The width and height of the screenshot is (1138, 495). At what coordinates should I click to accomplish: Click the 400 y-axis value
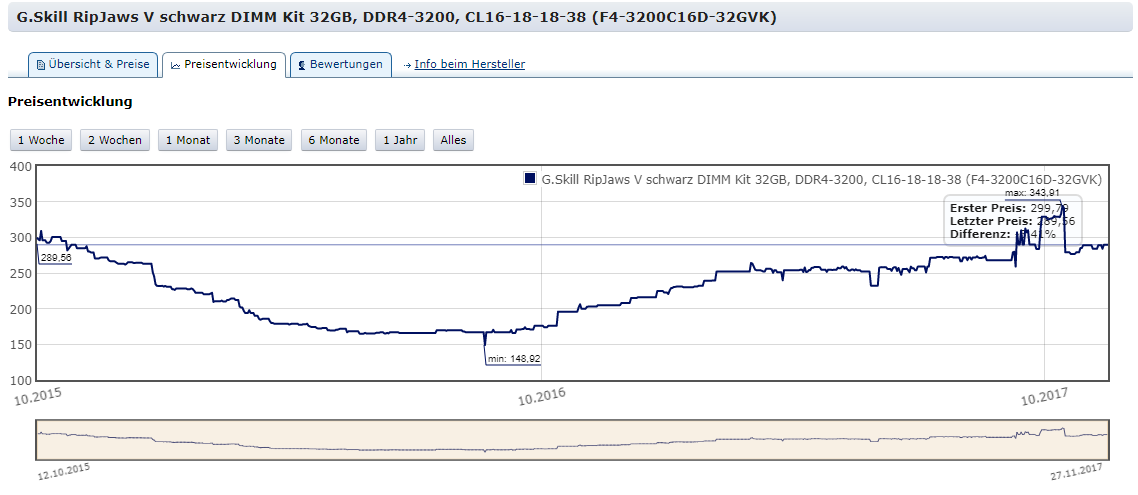[20, 166]
